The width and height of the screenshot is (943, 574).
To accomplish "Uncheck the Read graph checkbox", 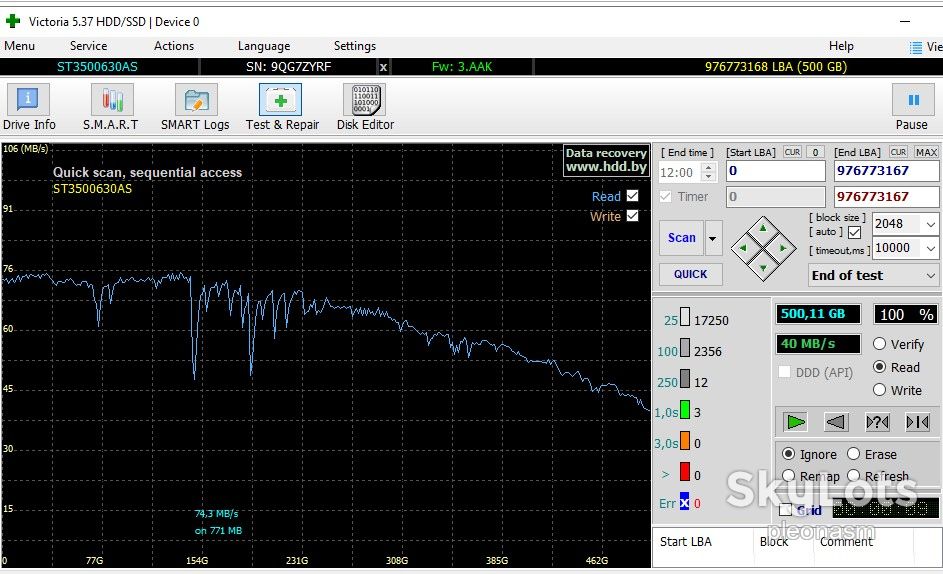I will [x=632, y=196].
